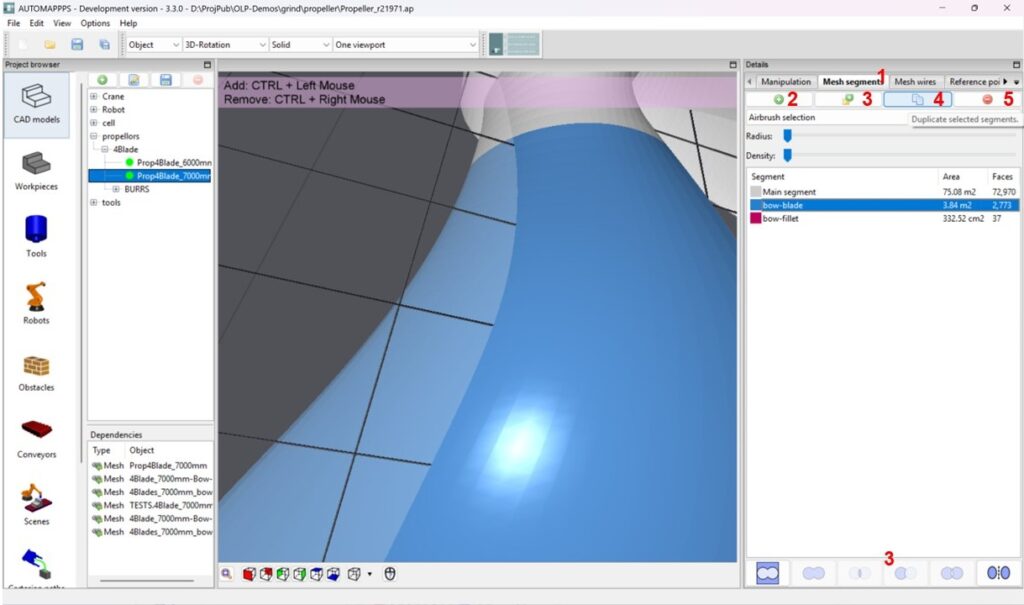Switch to the Mesh wires tab
The height and width of the screenshot is (605, 1024).
pyautogui.click(x=914, y=82)
